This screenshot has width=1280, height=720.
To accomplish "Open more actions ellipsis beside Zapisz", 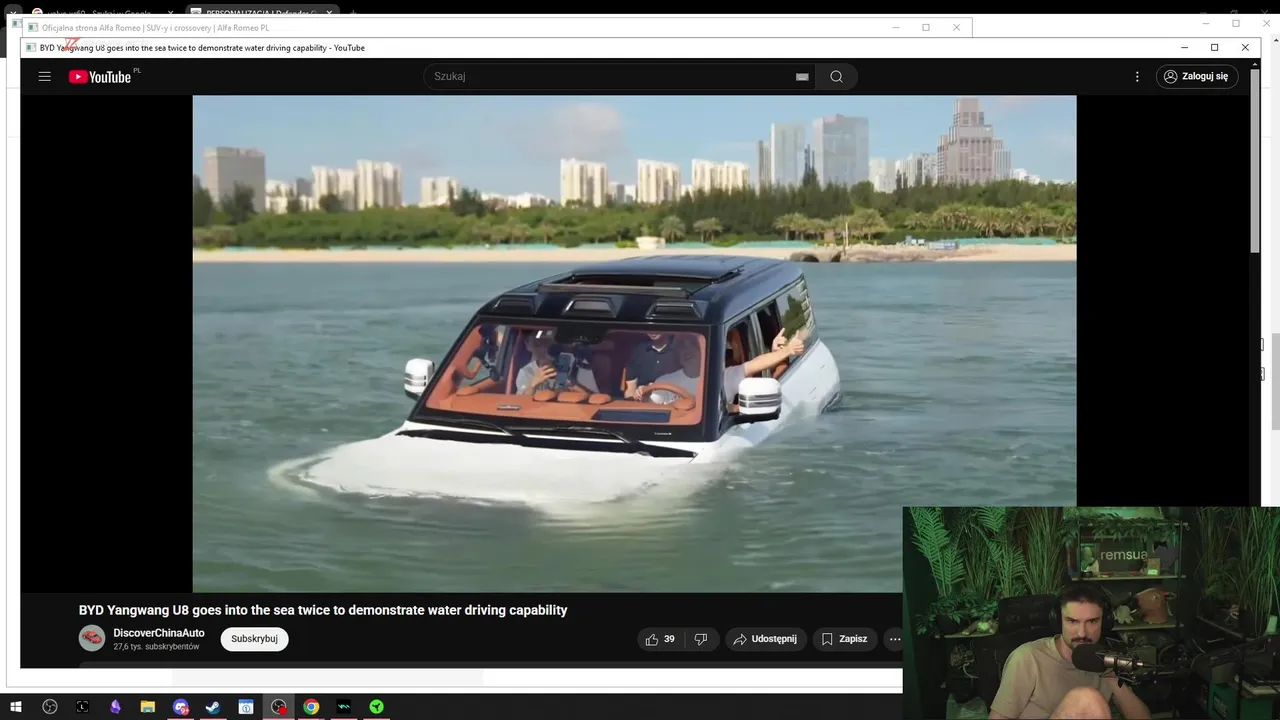I will [895, 639].
